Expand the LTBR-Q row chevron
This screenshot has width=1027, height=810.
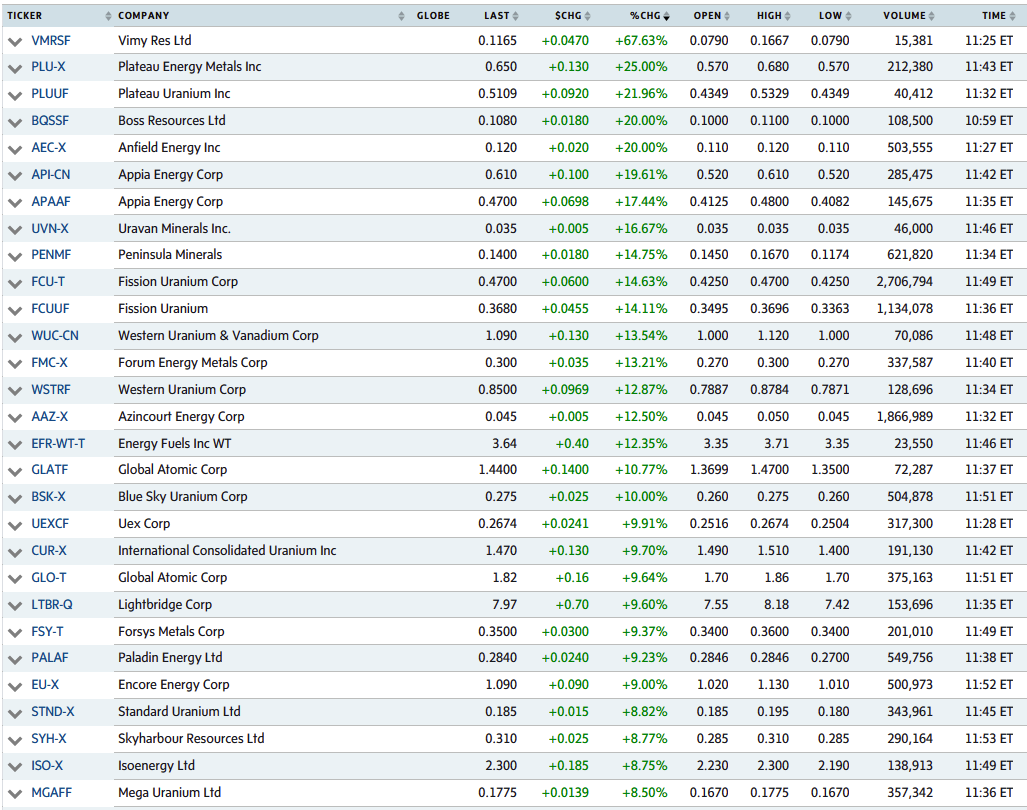pos(14,606)
